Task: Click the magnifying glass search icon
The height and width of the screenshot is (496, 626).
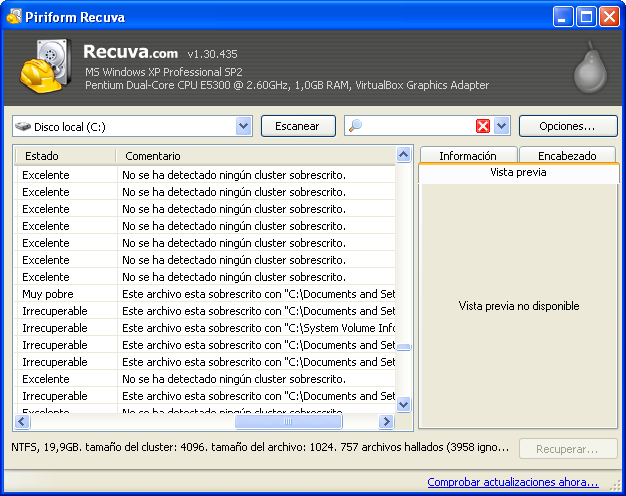Action: point(356,126)
